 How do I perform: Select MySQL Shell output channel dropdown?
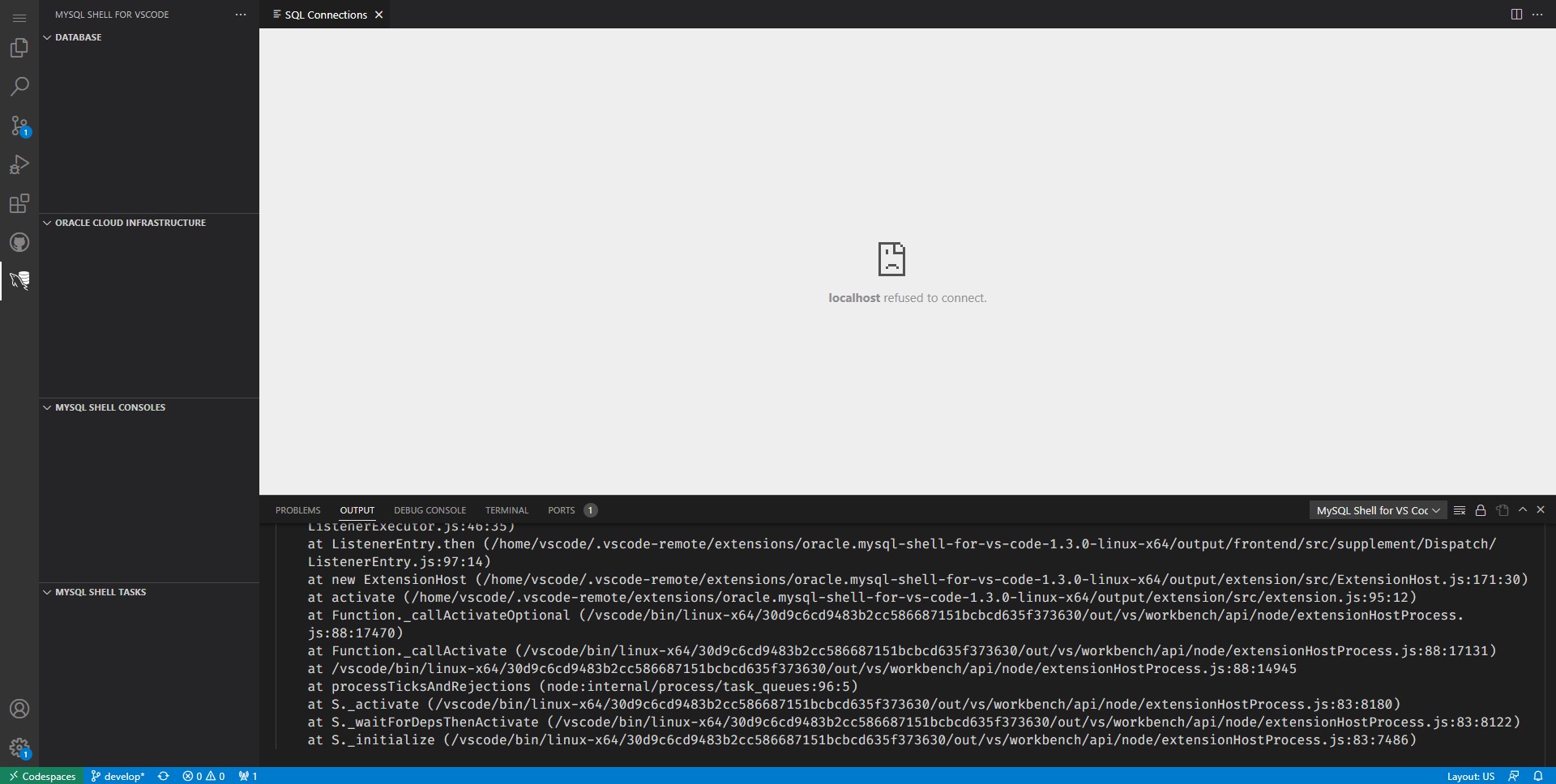click(x=1378, y=510)
